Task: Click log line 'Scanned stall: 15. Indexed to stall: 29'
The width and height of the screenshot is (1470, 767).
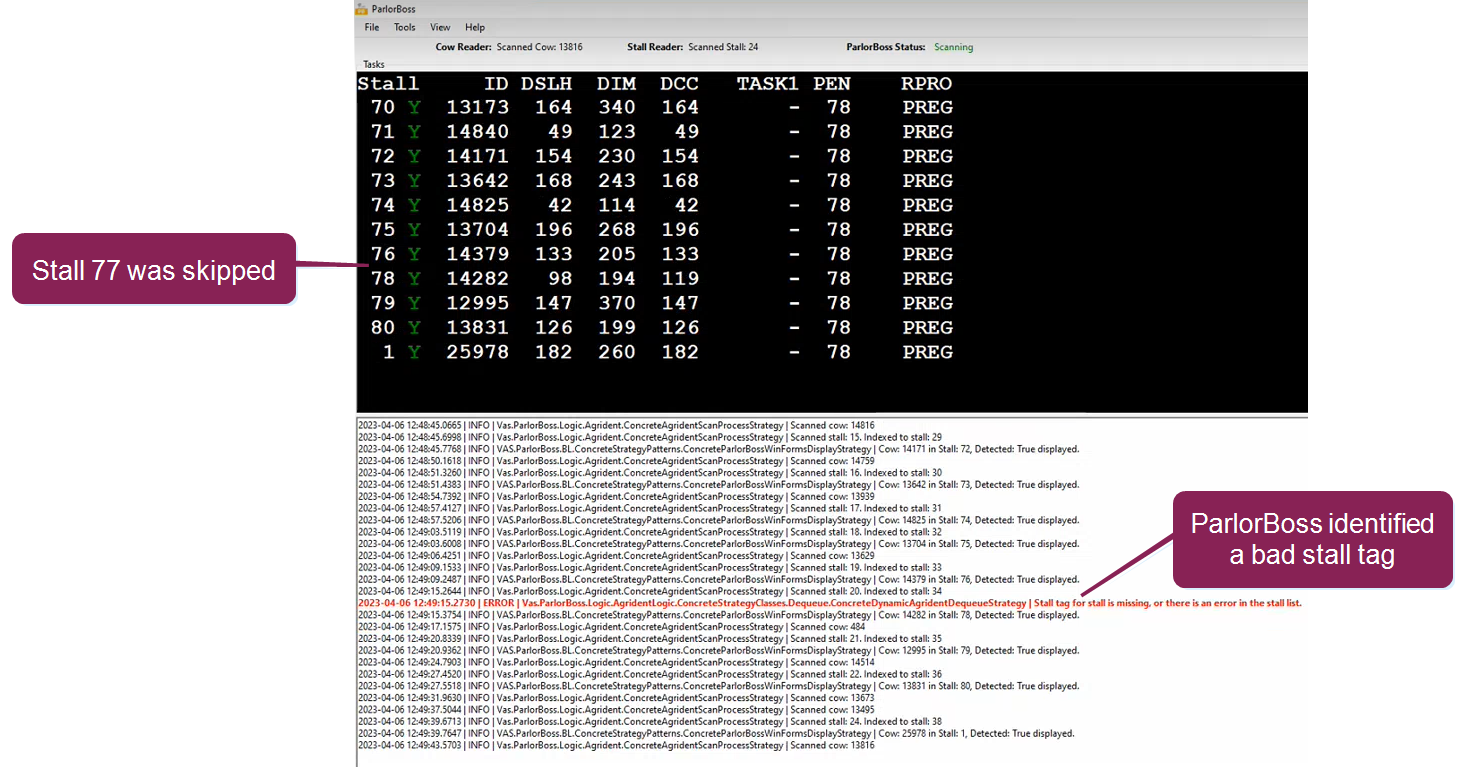Action: point(650,437)
